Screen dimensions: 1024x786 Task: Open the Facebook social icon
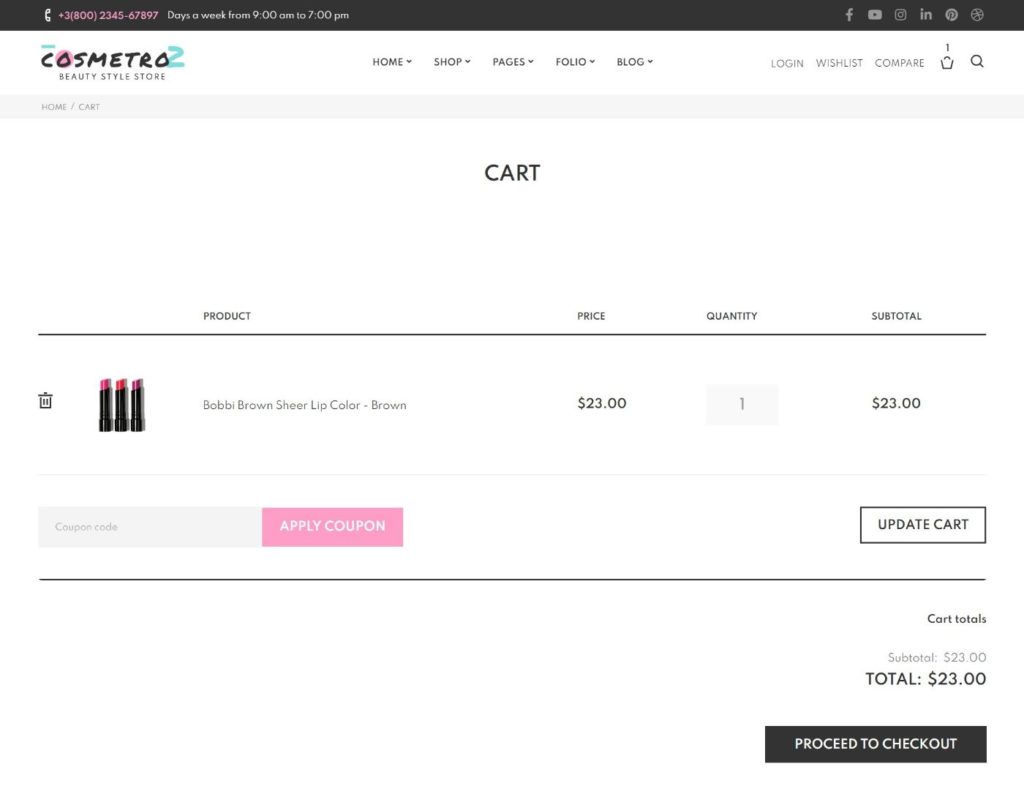[x=849, y=14]
